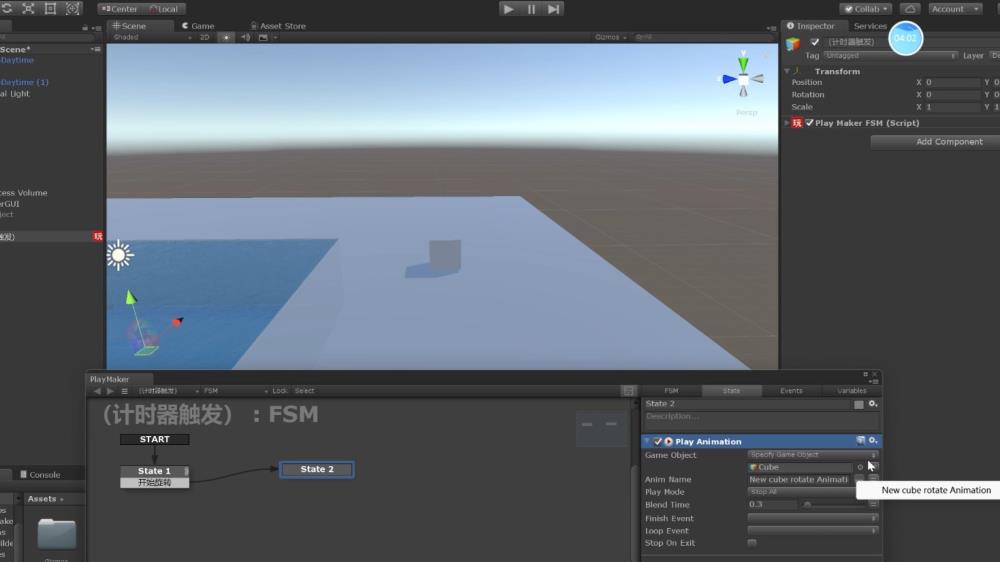Open State 2 settings gear menu
The width and height of the screenshot is (1000, 562).
873,404
